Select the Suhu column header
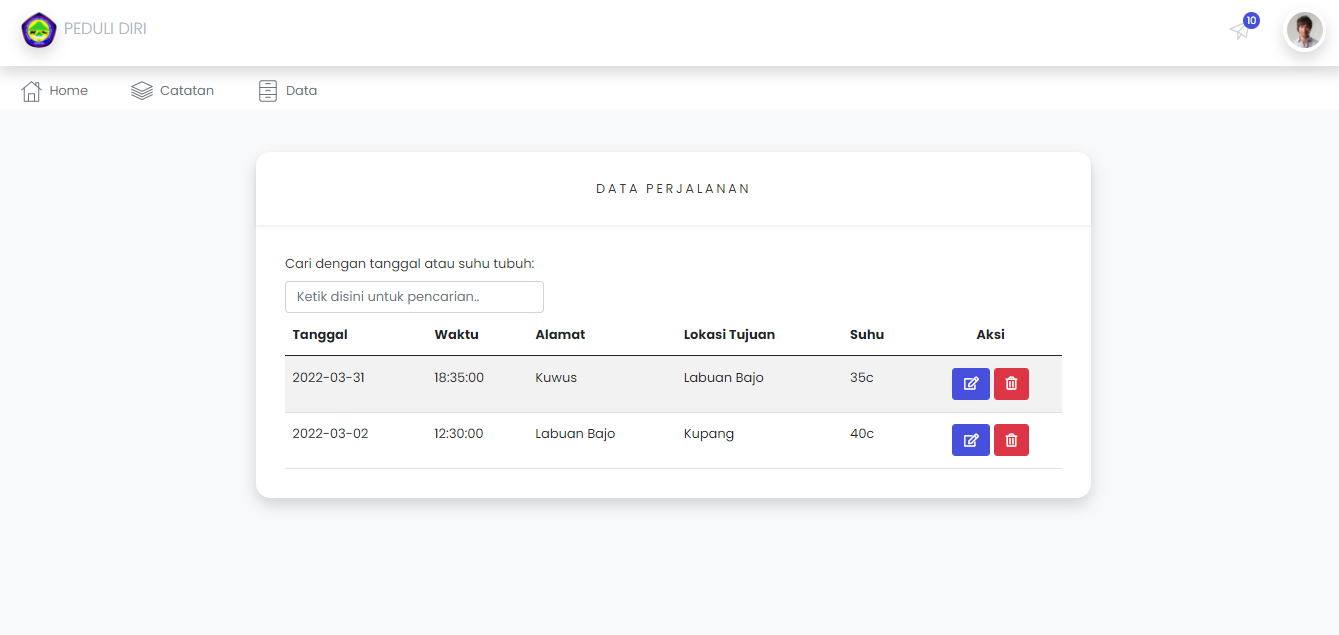Screen dimensions: 1339x635 pyautogui.click(x=866, y=334)
